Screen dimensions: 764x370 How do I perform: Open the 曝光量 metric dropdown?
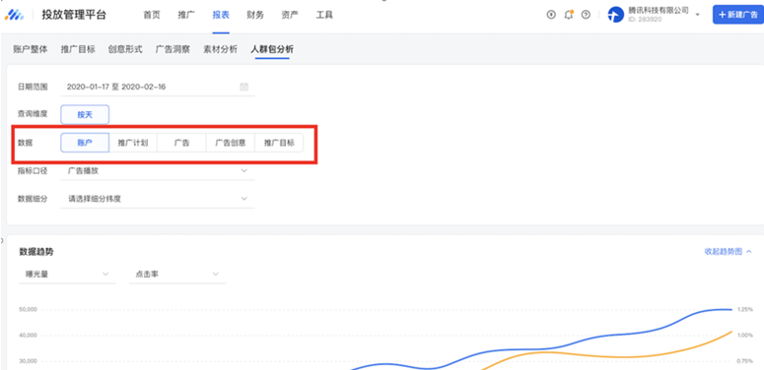[67, 274]
